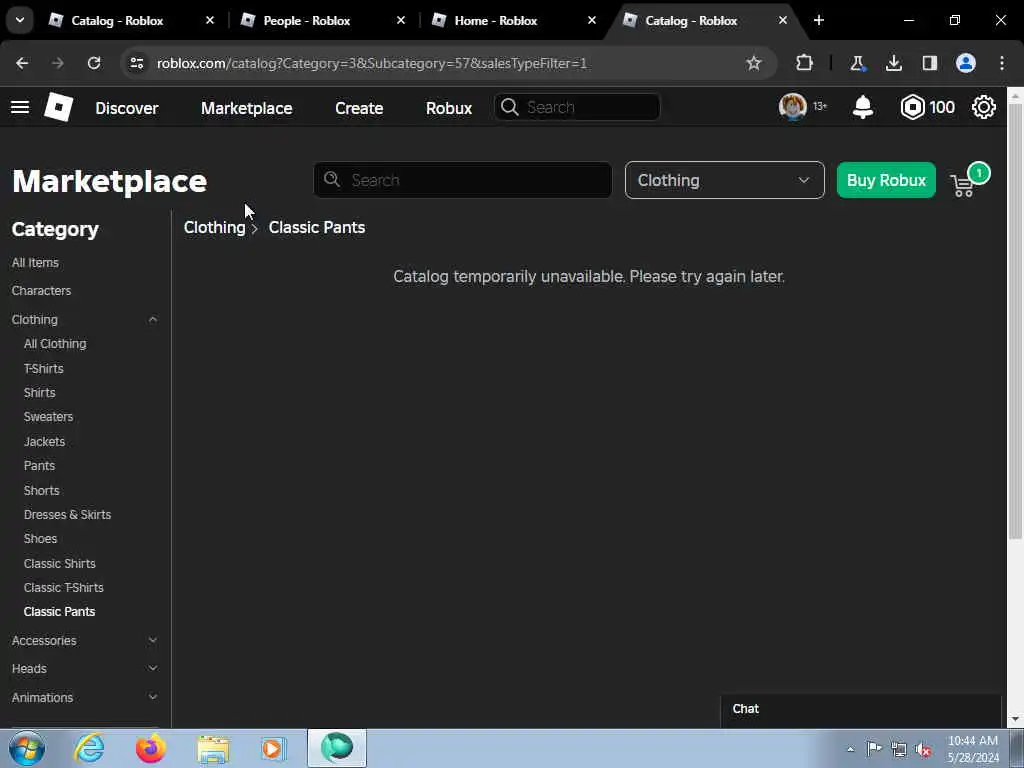Reload the page
The height and width of the screenshot is (768, 1024).
[94, 63]
